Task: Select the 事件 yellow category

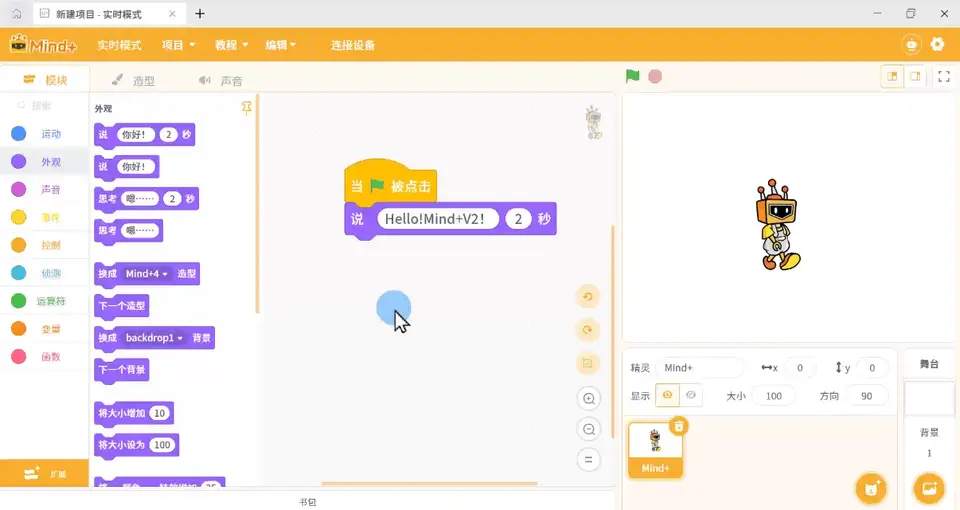Action: point(44,217)
